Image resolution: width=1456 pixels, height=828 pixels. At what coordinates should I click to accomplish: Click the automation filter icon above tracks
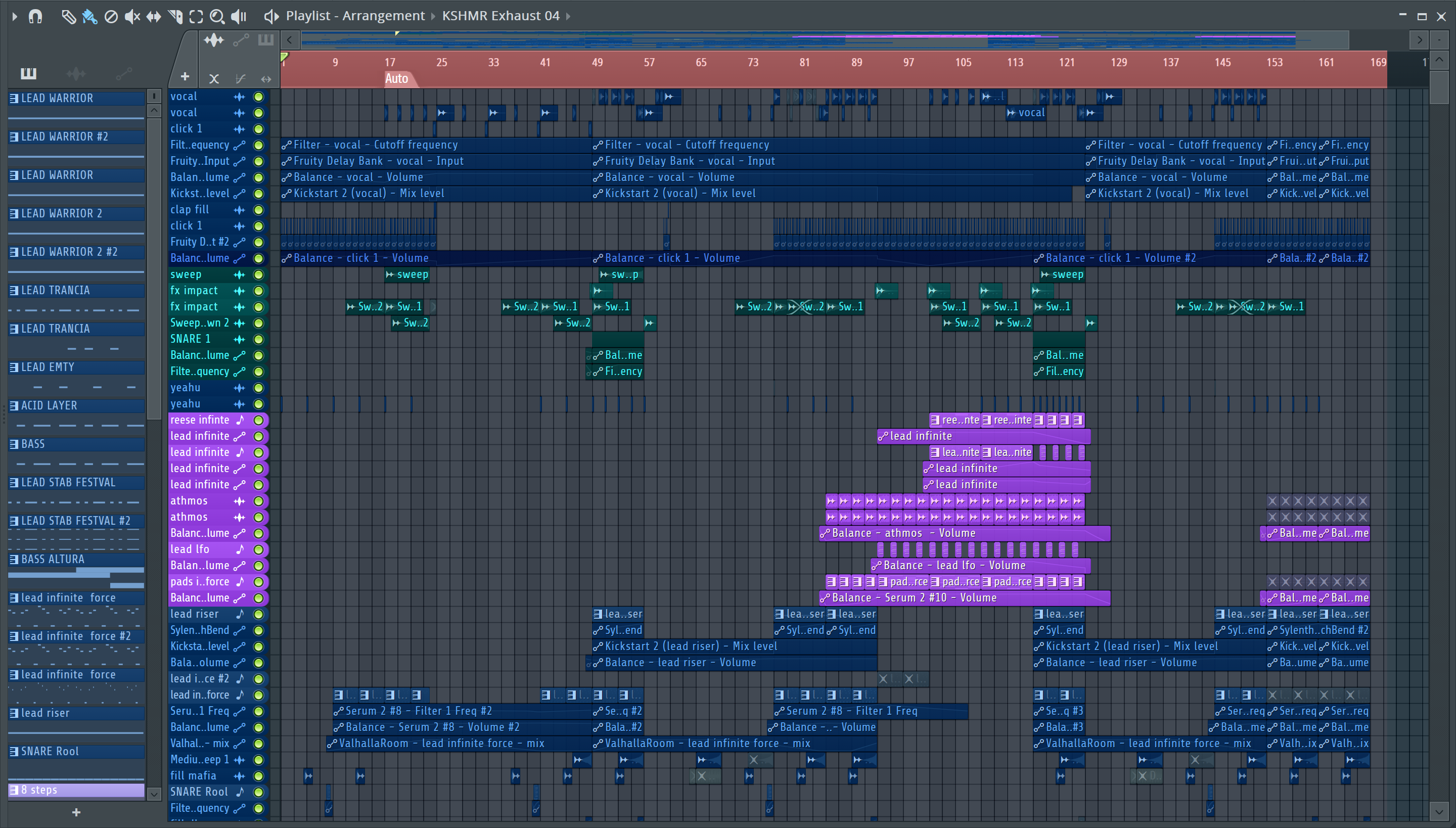241,40
